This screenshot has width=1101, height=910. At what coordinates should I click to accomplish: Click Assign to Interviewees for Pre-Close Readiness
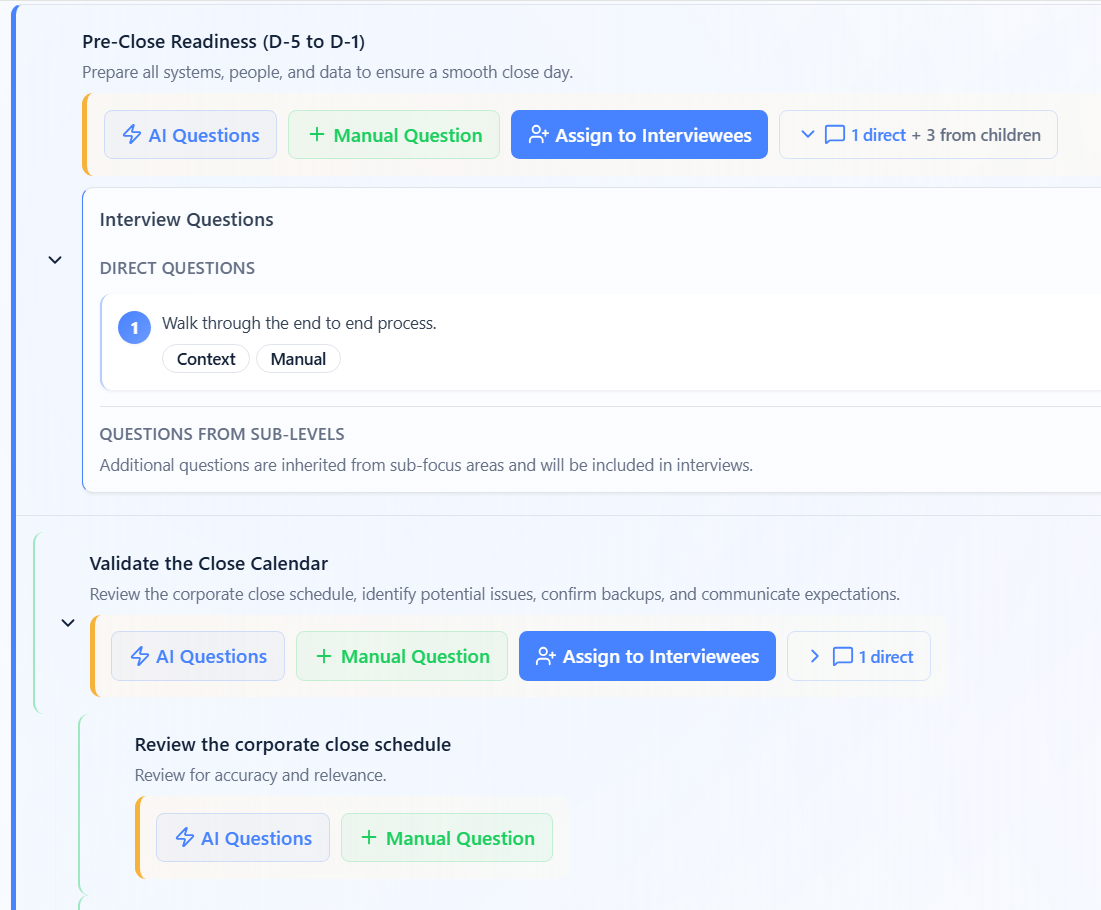click(x=639, y=134)
